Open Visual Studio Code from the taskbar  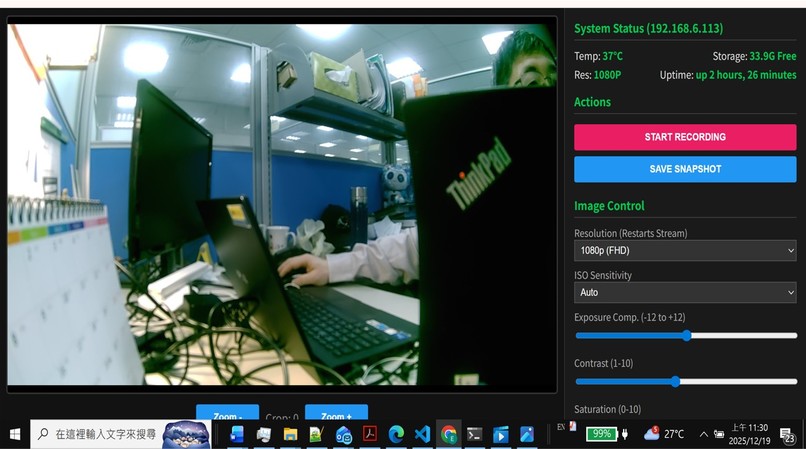tap(423, 435)
